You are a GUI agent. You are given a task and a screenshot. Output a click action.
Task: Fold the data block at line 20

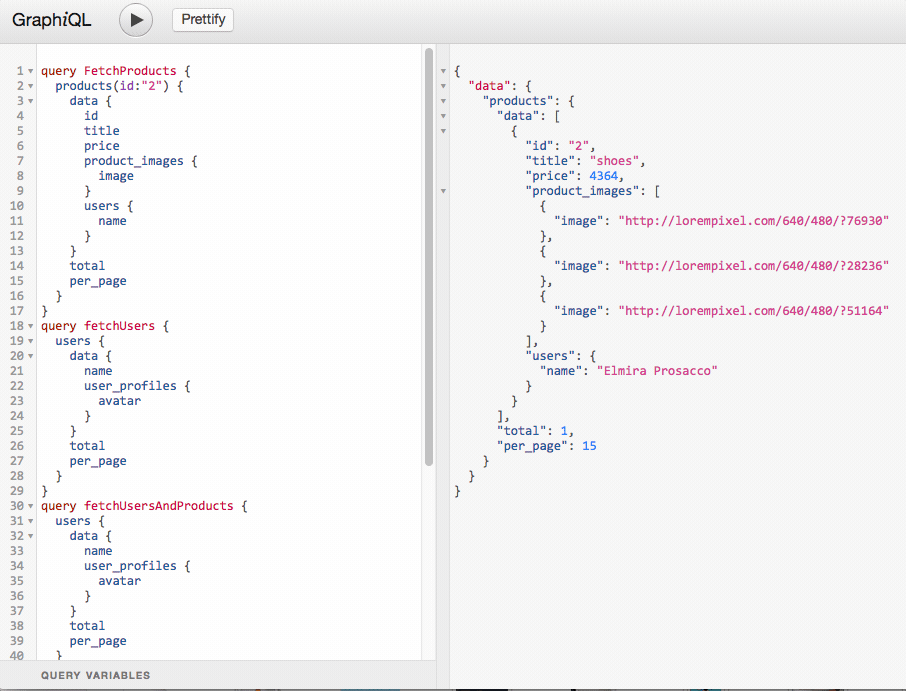tap(31, 356)
